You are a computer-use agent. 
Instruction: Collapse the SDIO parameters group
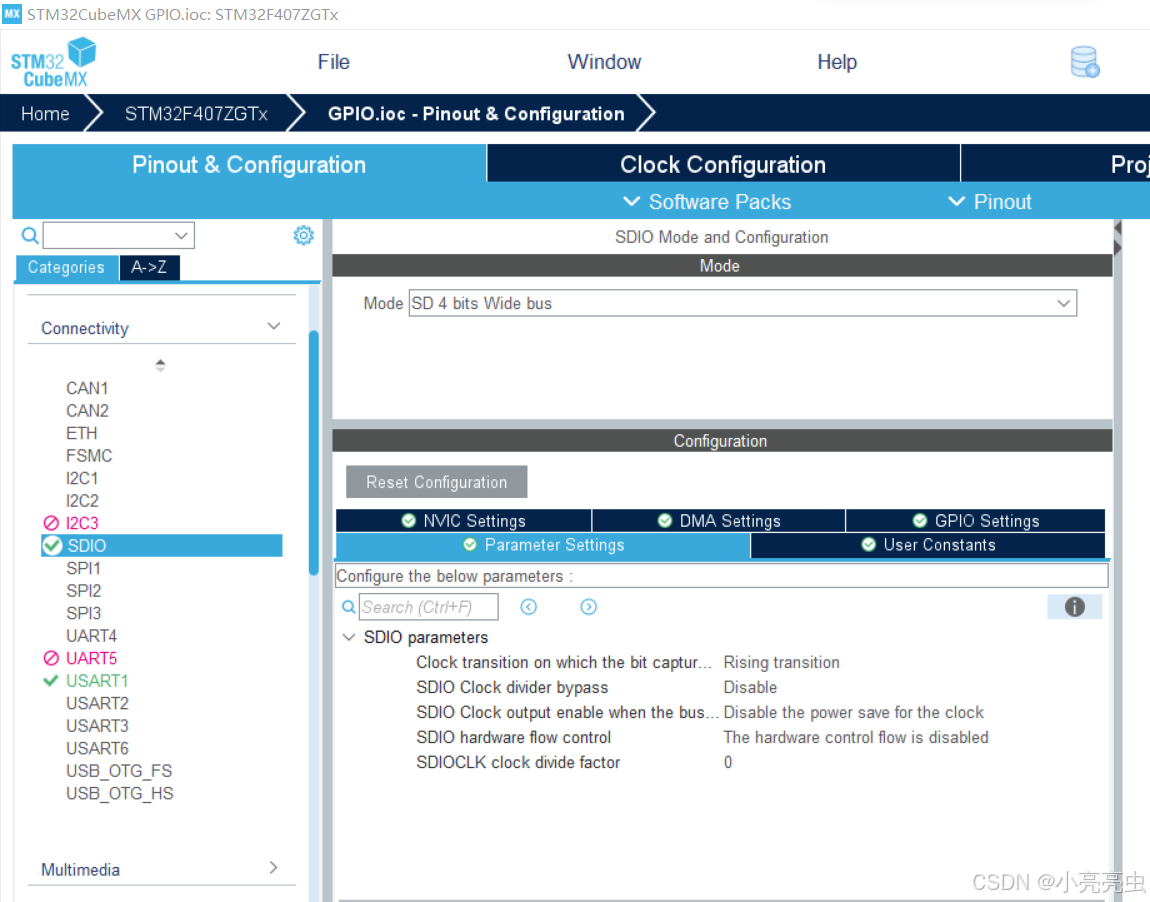click(x=350, y=637)
